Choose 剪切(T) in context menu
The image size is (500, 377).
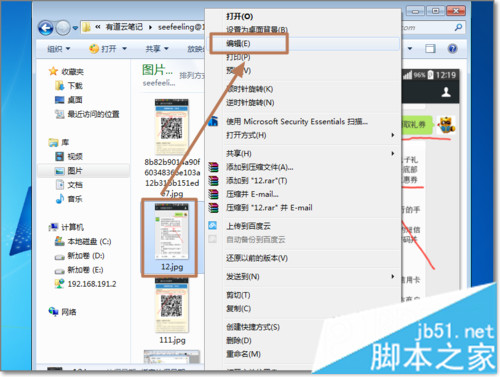pos(238,295)
